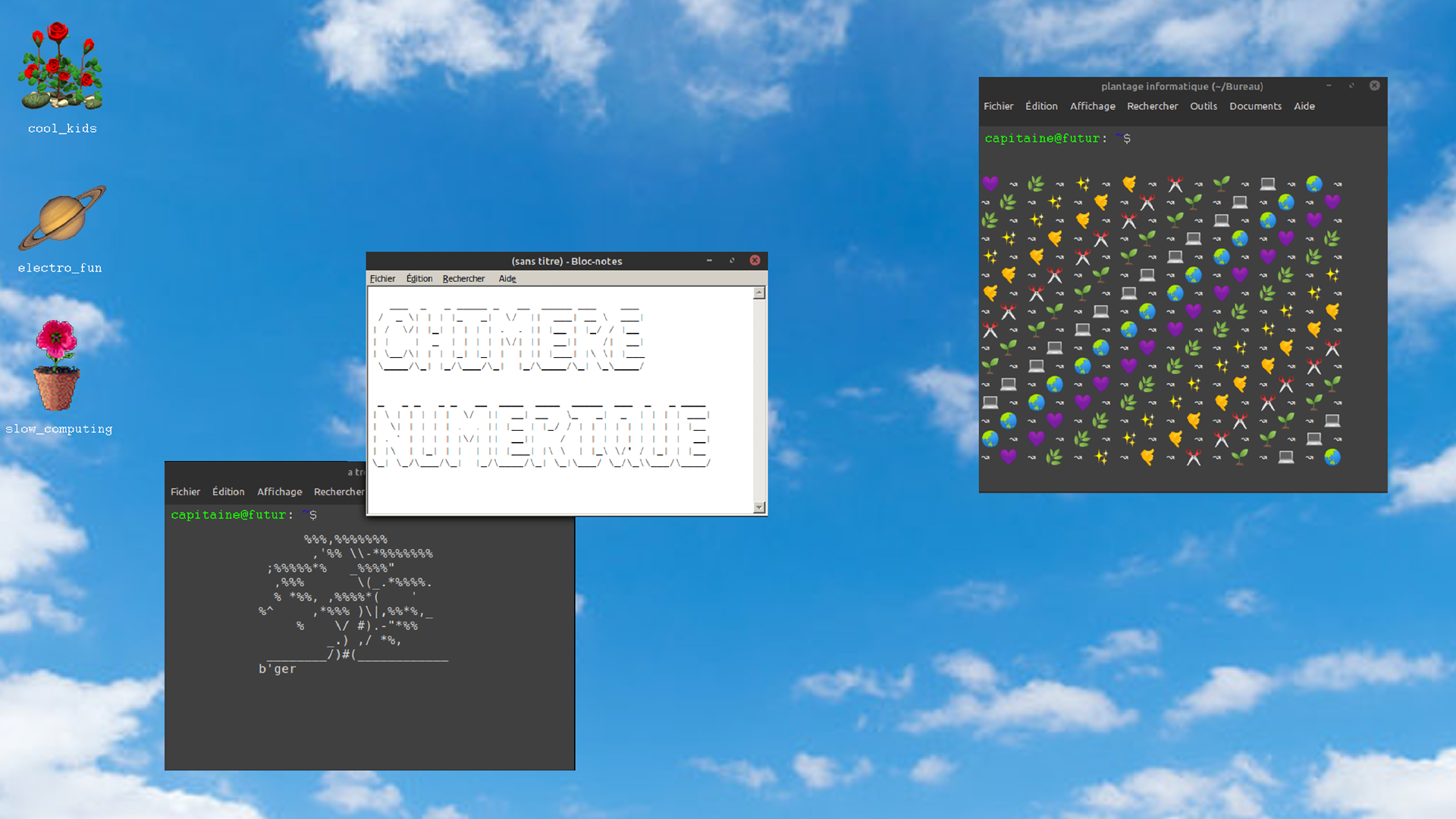This screenshot has width=1456, height=819.
Task: Maximize the Bloc-notes window
Action: click(x=732, y=260)
